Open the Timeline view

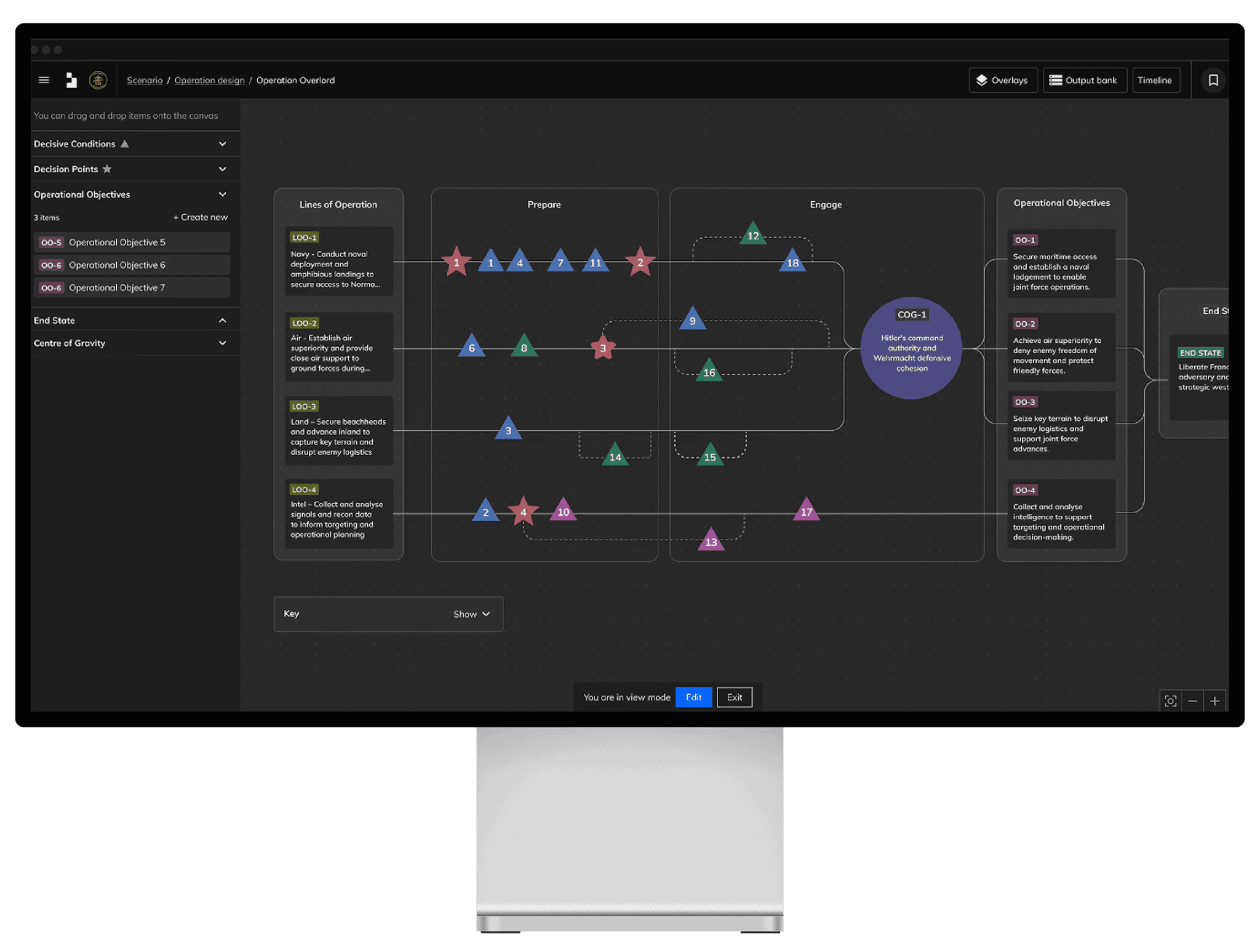pyautogui.click(x=1155, y=80)
